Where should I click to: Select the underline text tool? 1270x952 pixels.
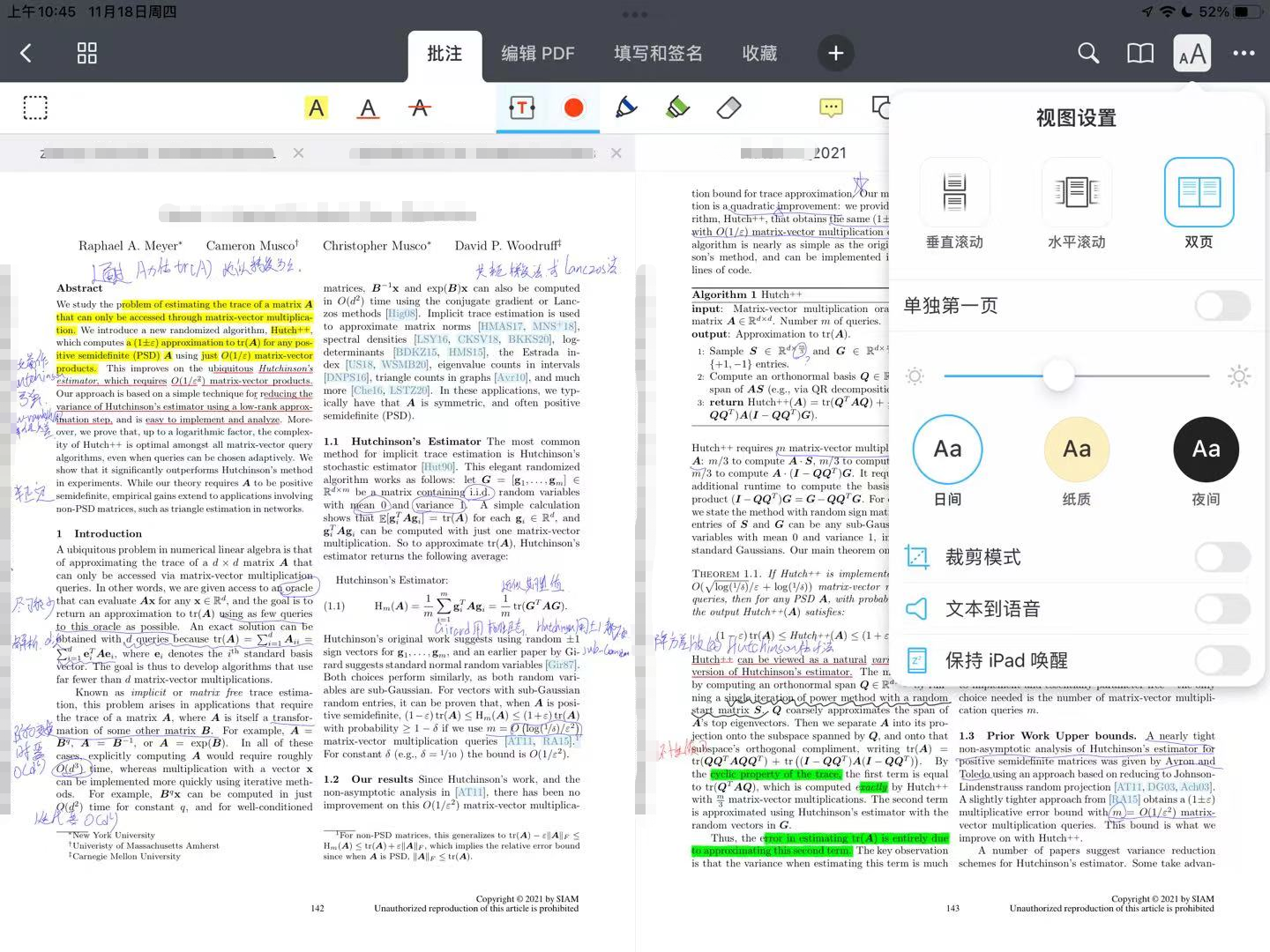click(368, 108)
